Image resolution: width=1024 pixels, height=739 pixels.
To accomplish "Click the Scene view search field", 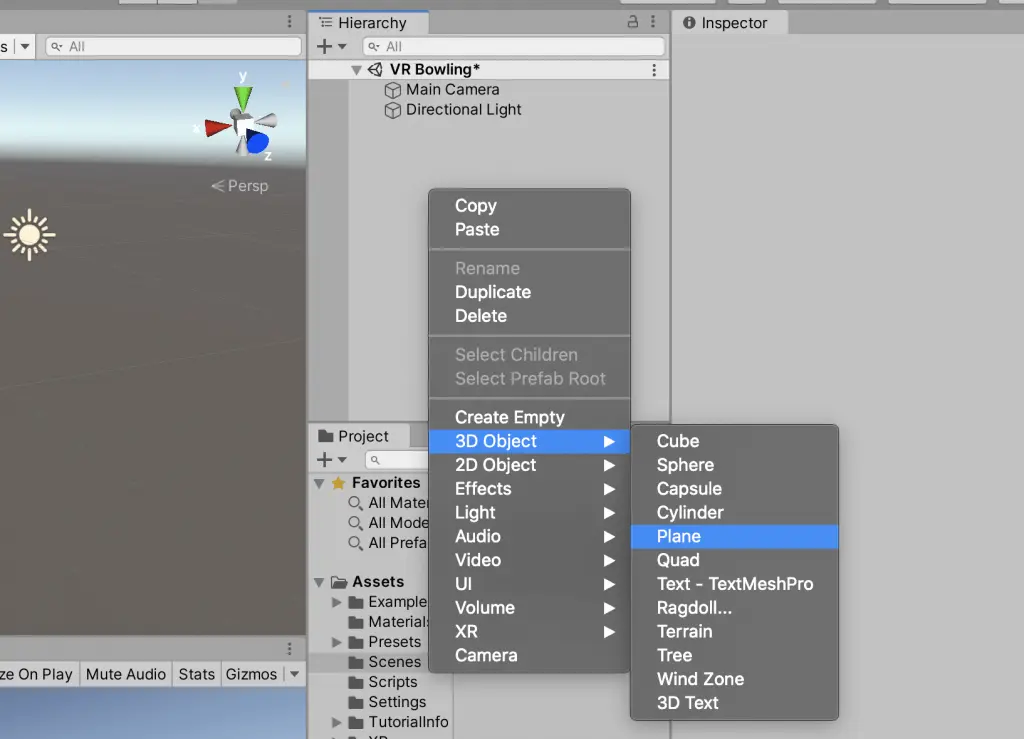I will coord(174,46).
